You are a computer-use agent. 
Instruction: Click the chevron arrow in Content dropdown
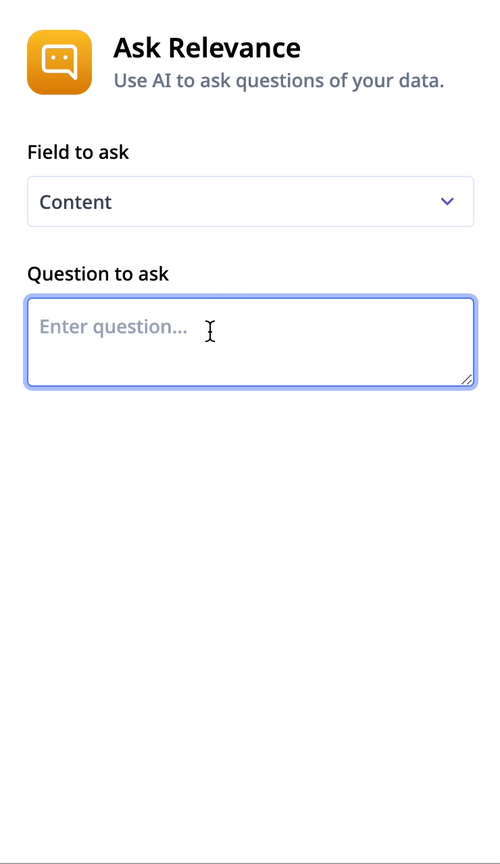tap(447, 202)
